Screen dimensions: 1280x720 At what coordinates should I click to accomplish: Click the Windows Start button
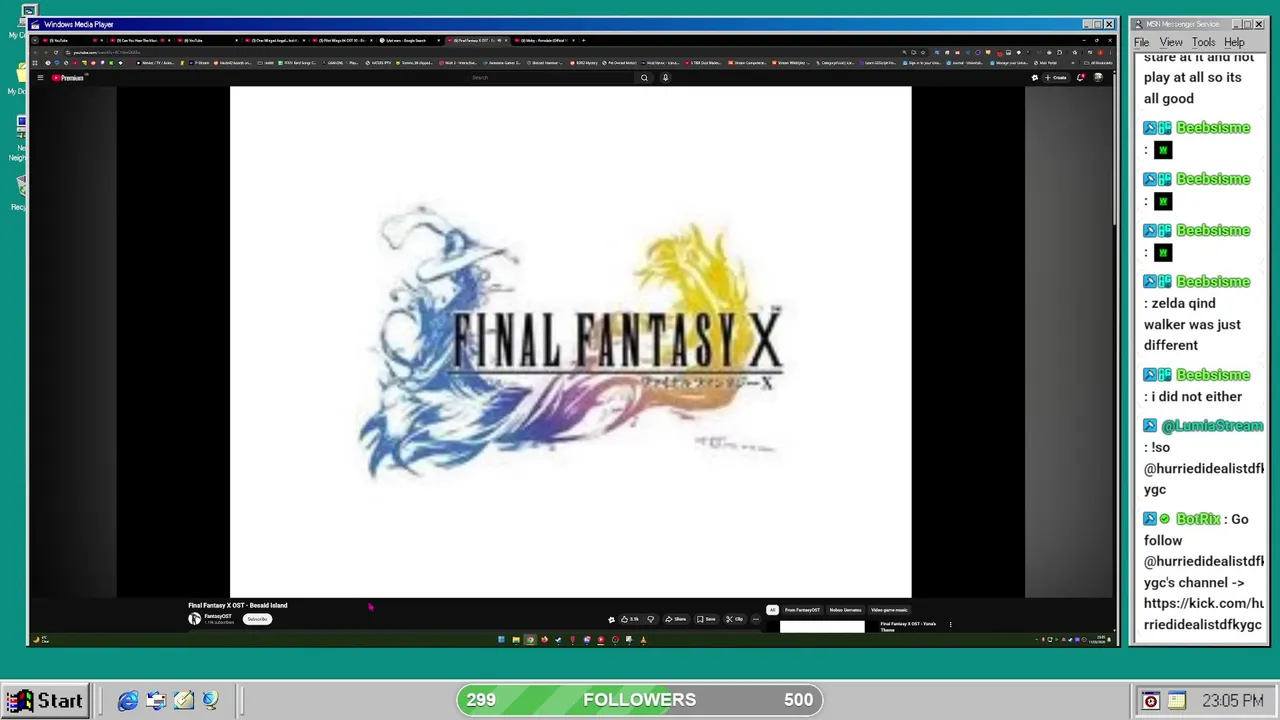(45, 700)
